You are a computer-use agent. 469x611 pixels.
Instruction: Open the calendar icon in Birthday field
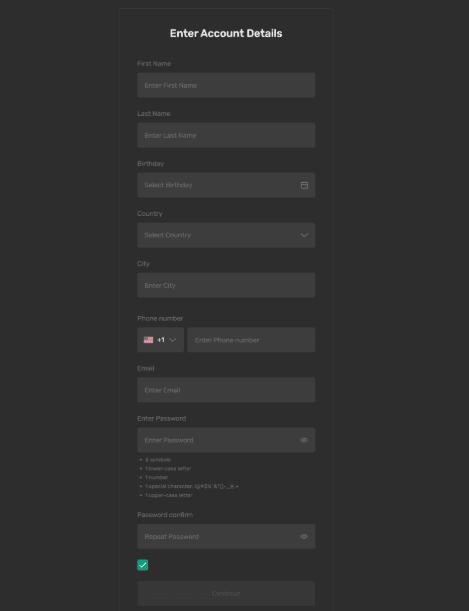tap(304, 185)
